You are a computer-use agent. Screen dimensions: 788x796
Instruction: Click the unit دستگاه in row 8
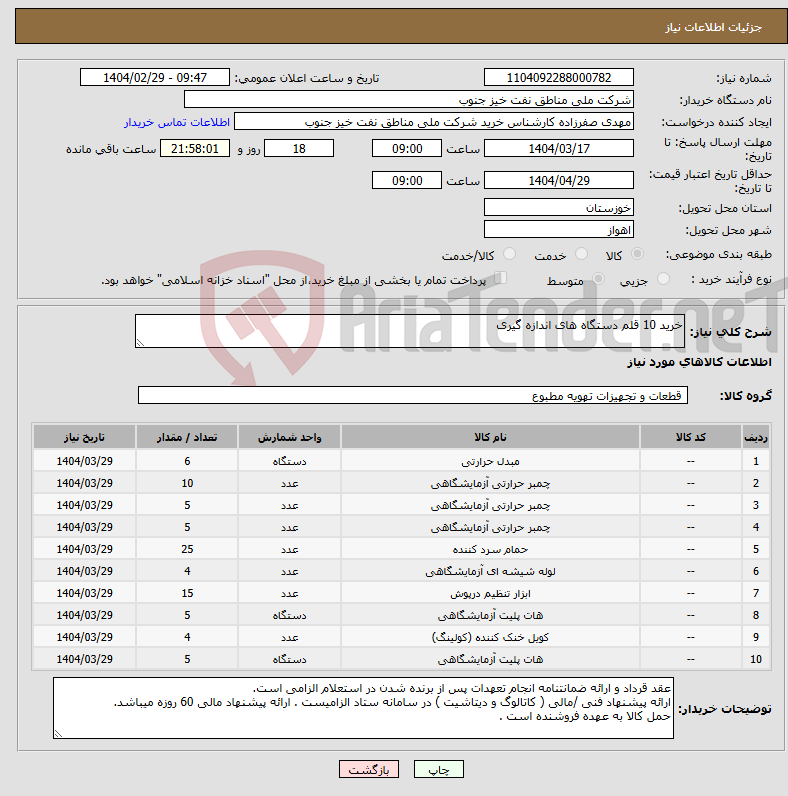(289, 615)
